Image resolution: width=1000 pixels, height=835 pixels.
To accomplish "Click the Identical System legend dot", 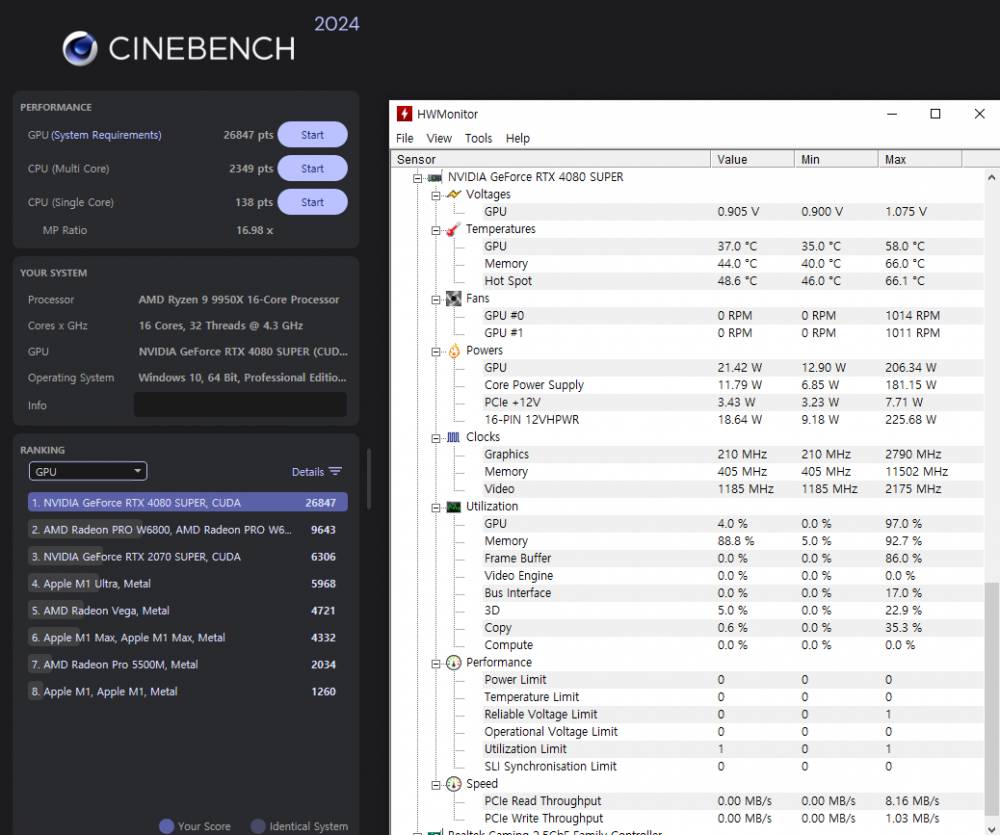I will pos(258,826).
